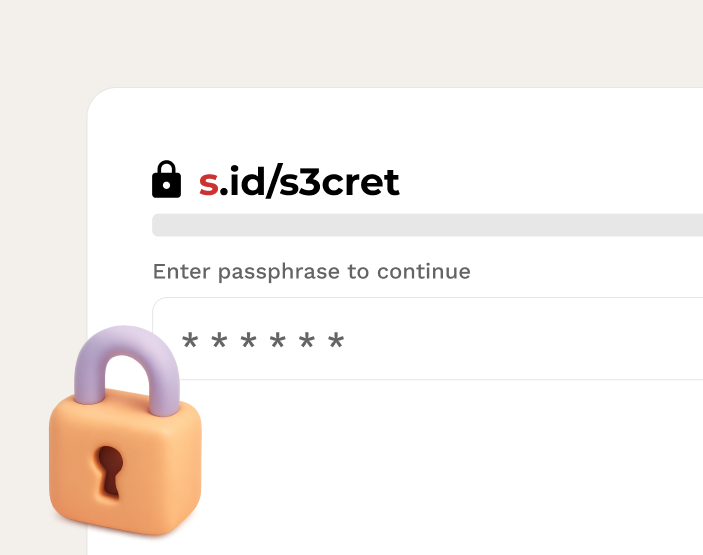Image resolution: width=703 pixels, height=555 pixels.
Task: Click the keyhole on the orange padlock
Action: click(111, 471)
